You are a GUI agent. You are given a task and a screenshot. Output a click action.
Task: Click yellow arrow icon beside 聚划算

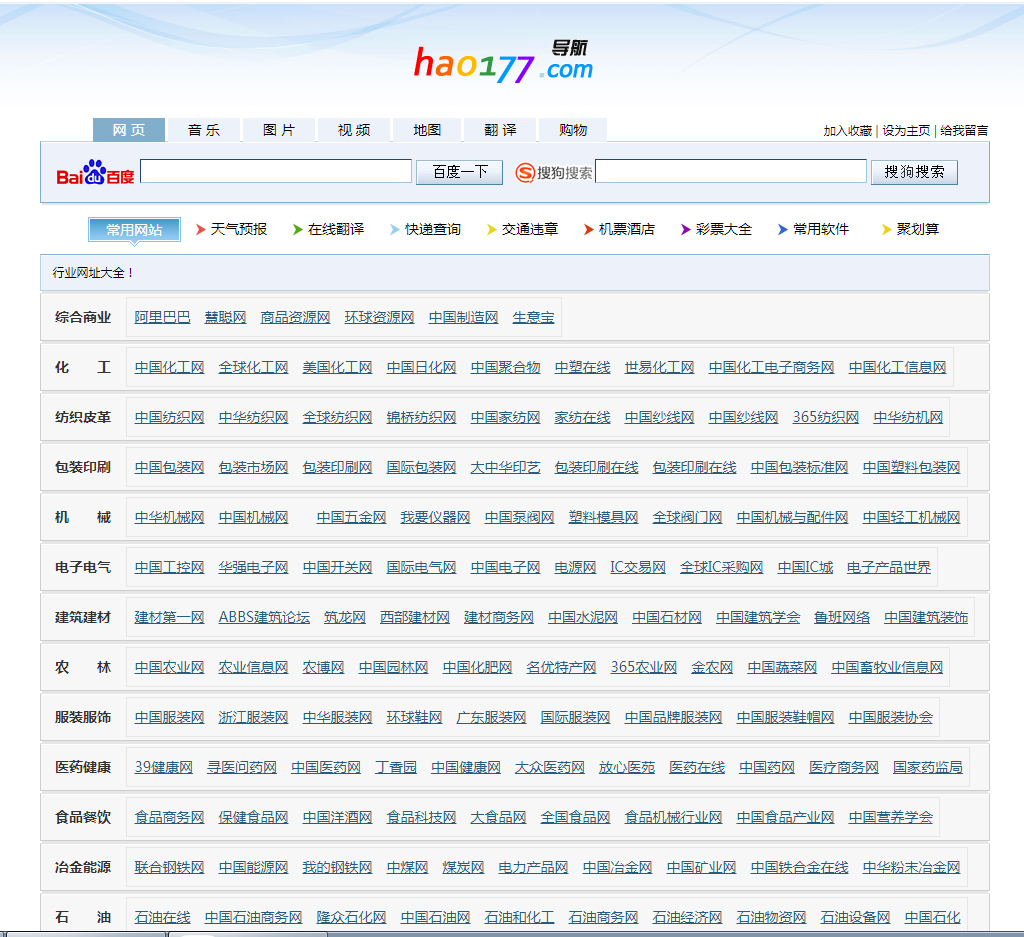point(886,229)
